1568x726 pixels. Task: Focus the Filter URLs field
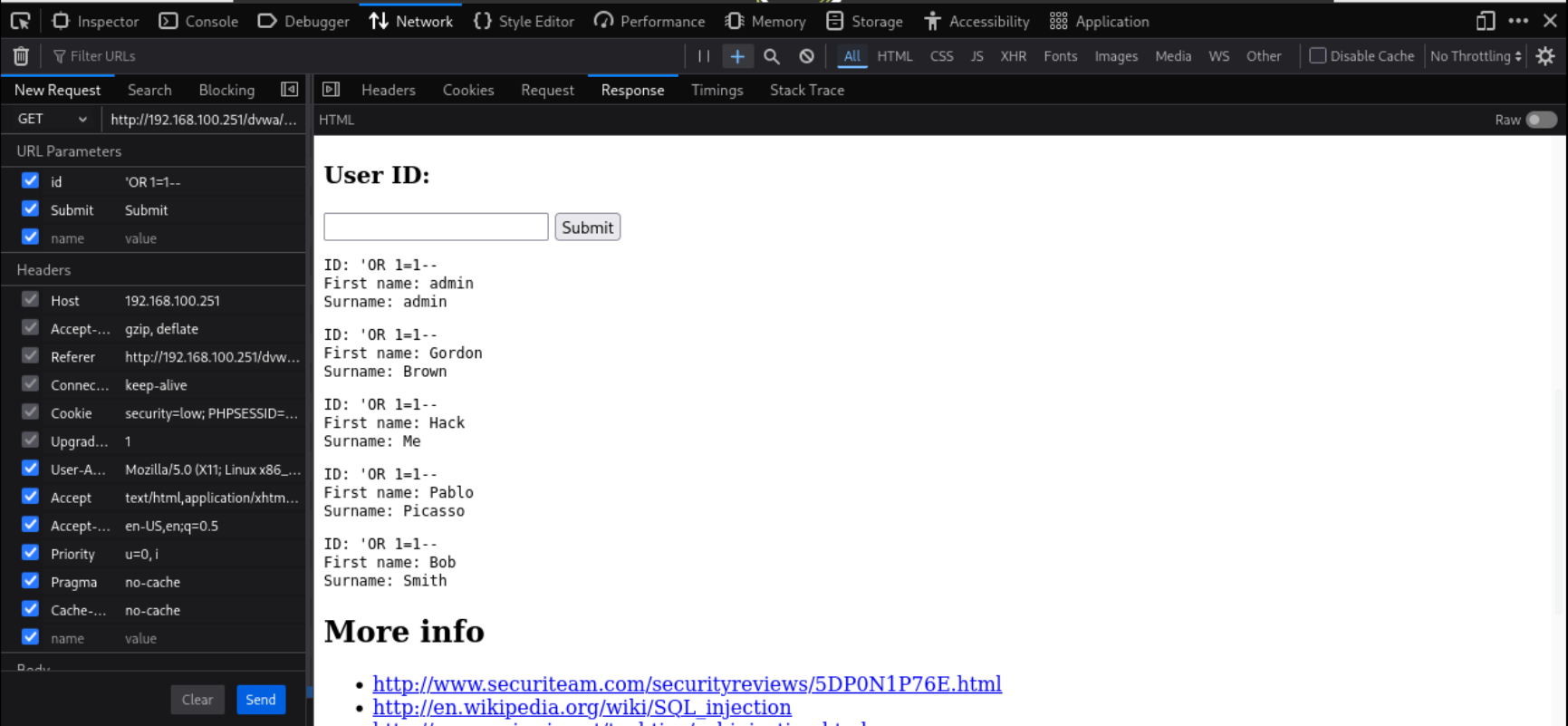click(362, 56)
